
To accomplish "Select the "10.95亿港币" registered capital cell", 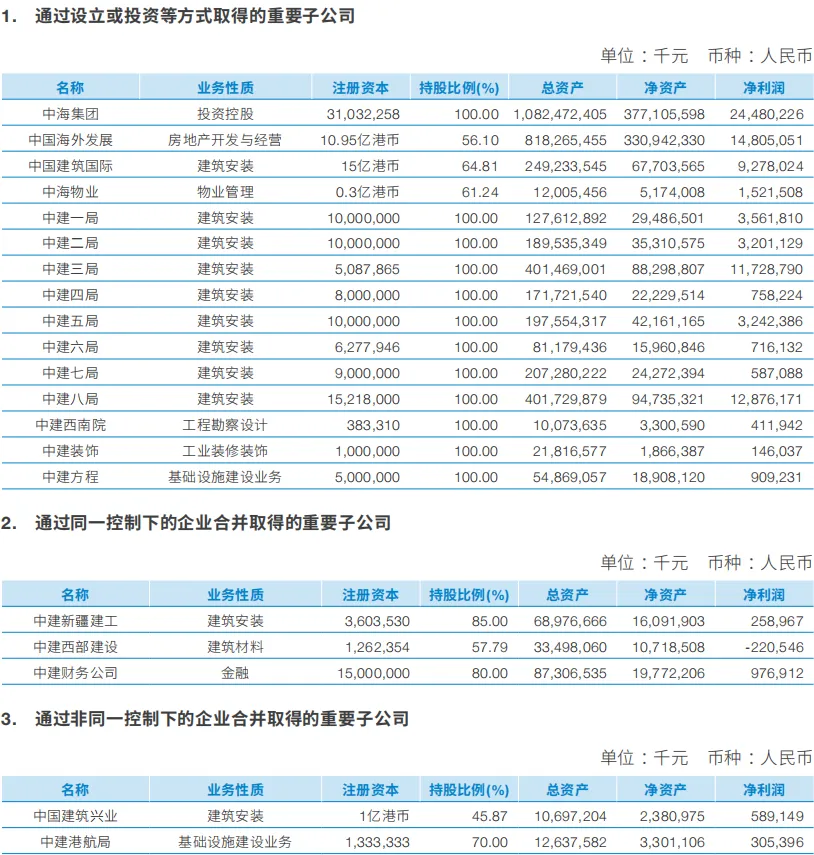I will point(360,140).
